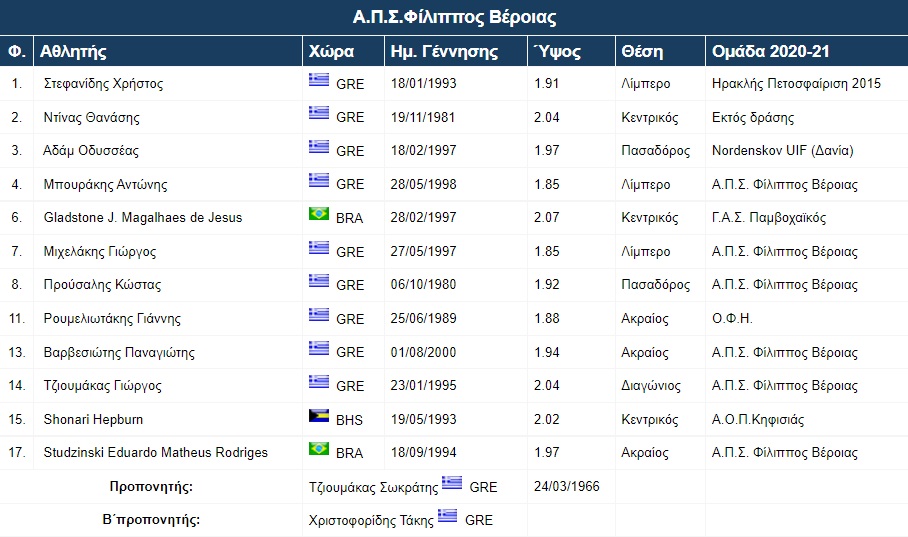Viewport: 908px width, 537px height.
Task: Select the player name Μπουράκης Αντώνης
Action: 105,185
